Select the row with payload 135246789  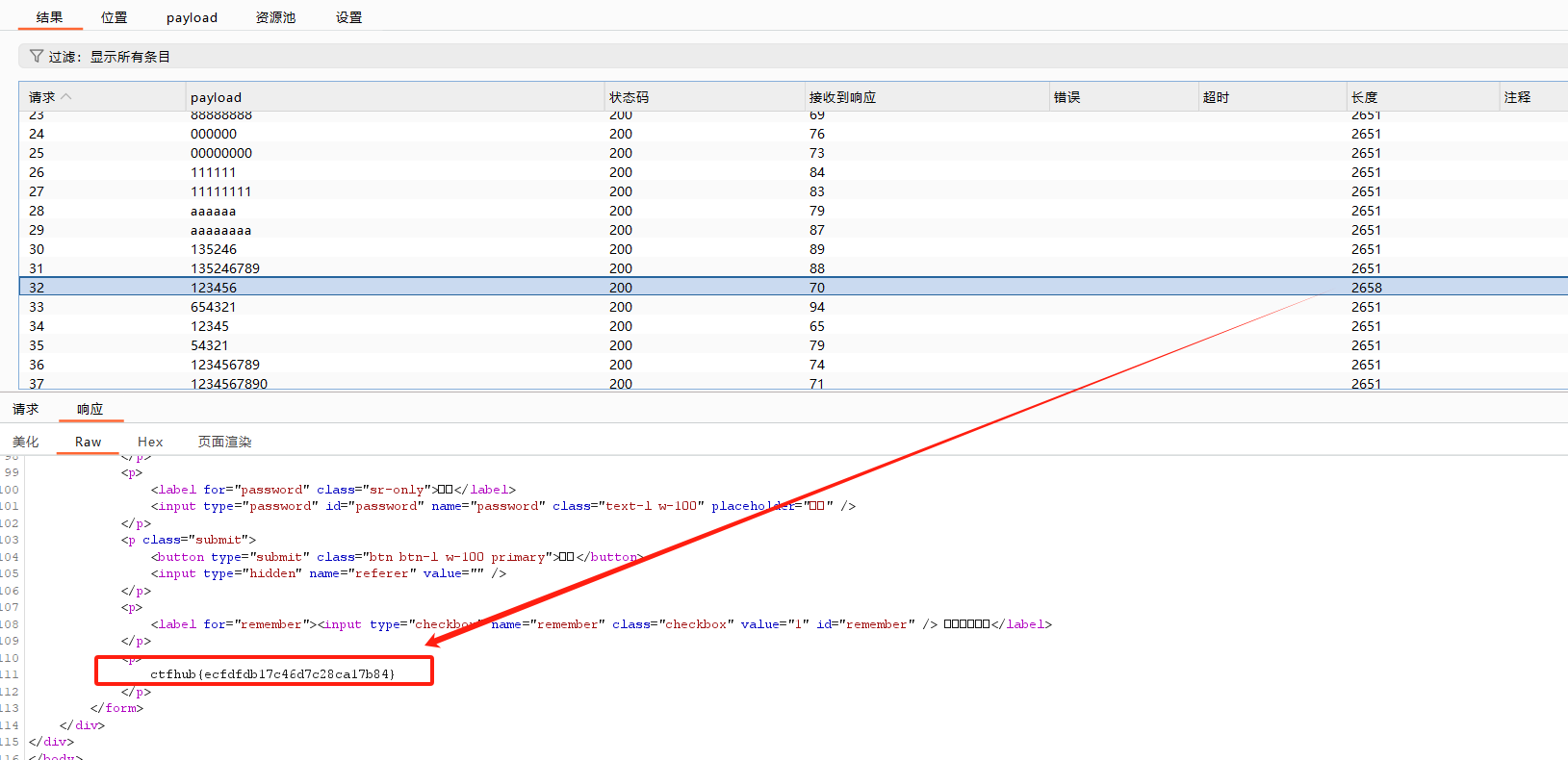[793, 268]
